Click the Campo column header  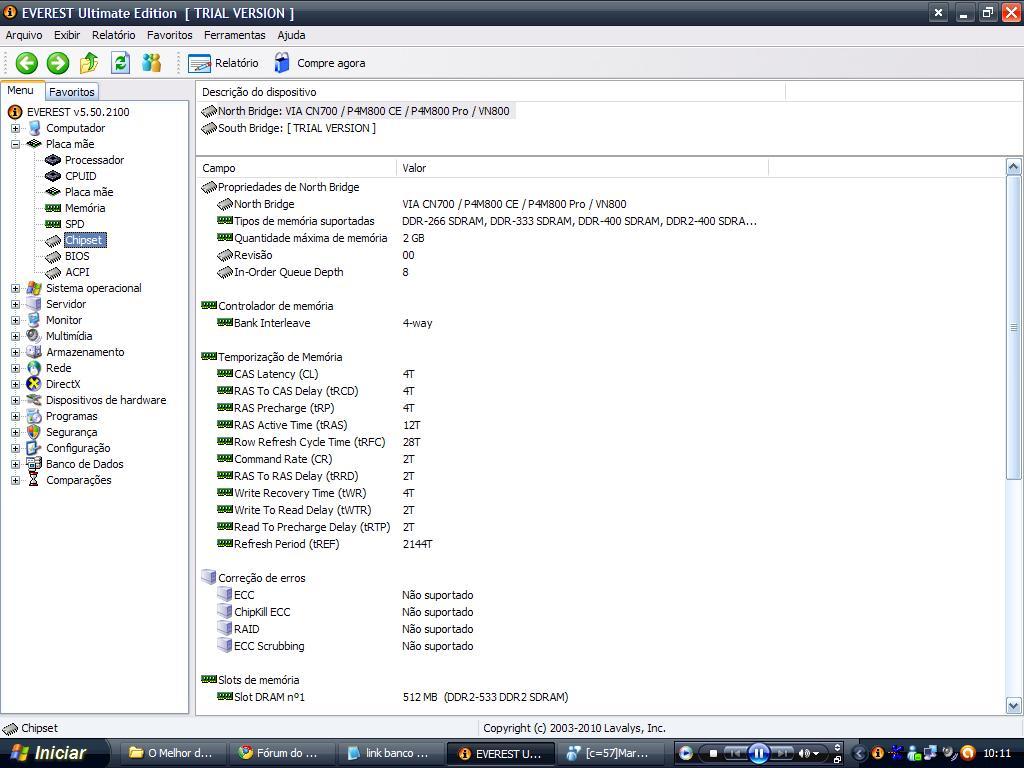(296, 168)
